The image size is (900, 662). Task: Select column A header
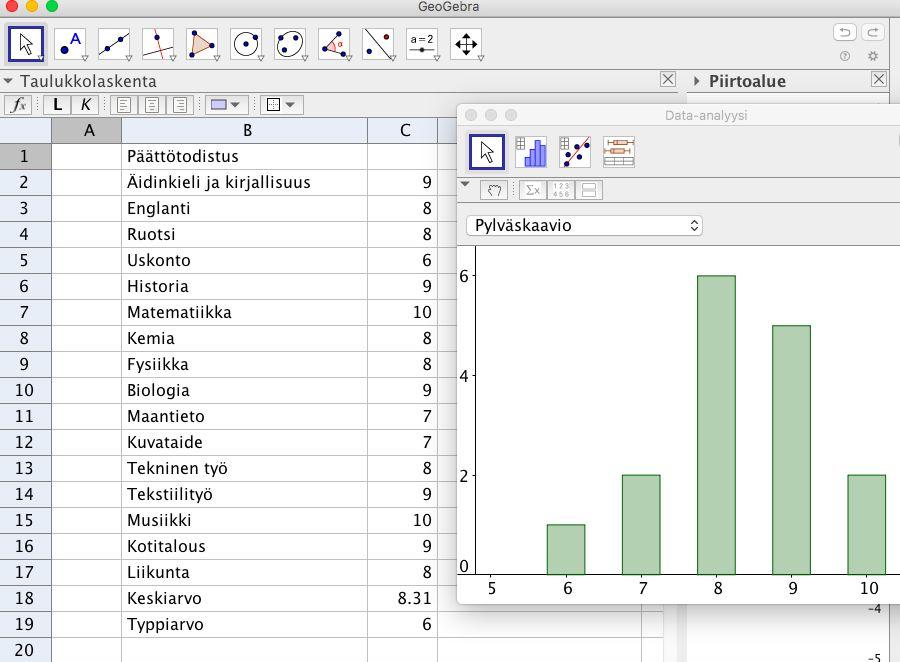pos(87,130)
